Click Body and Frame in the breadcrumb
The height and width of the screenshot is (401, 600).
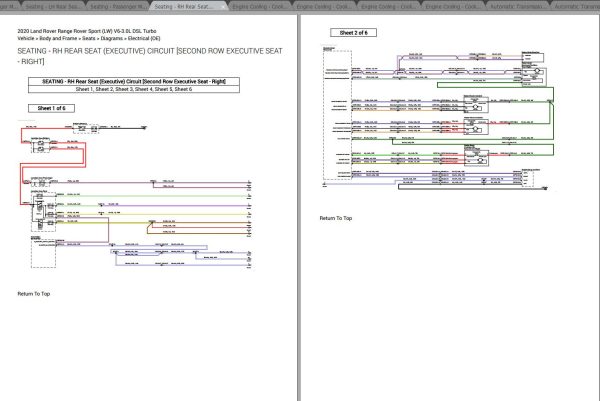click(x=58, y=38)
